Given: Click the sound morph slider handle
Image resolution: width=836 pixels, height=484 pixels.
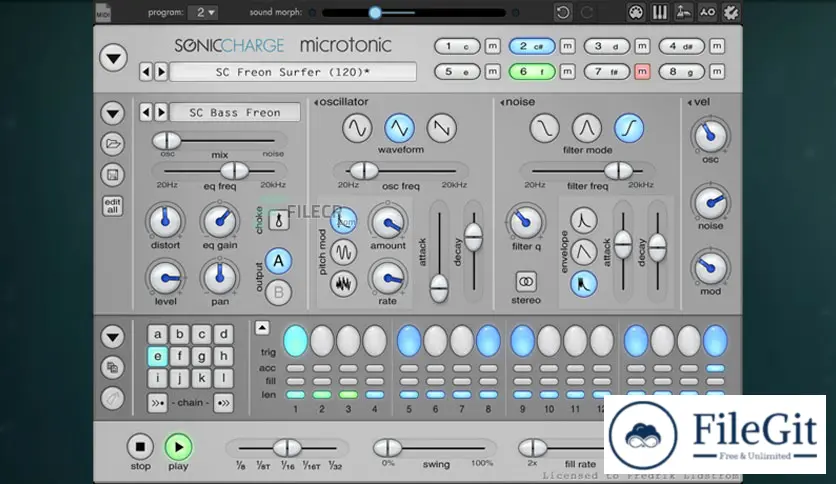Looking at the screenshot, I should coord(375,12).
